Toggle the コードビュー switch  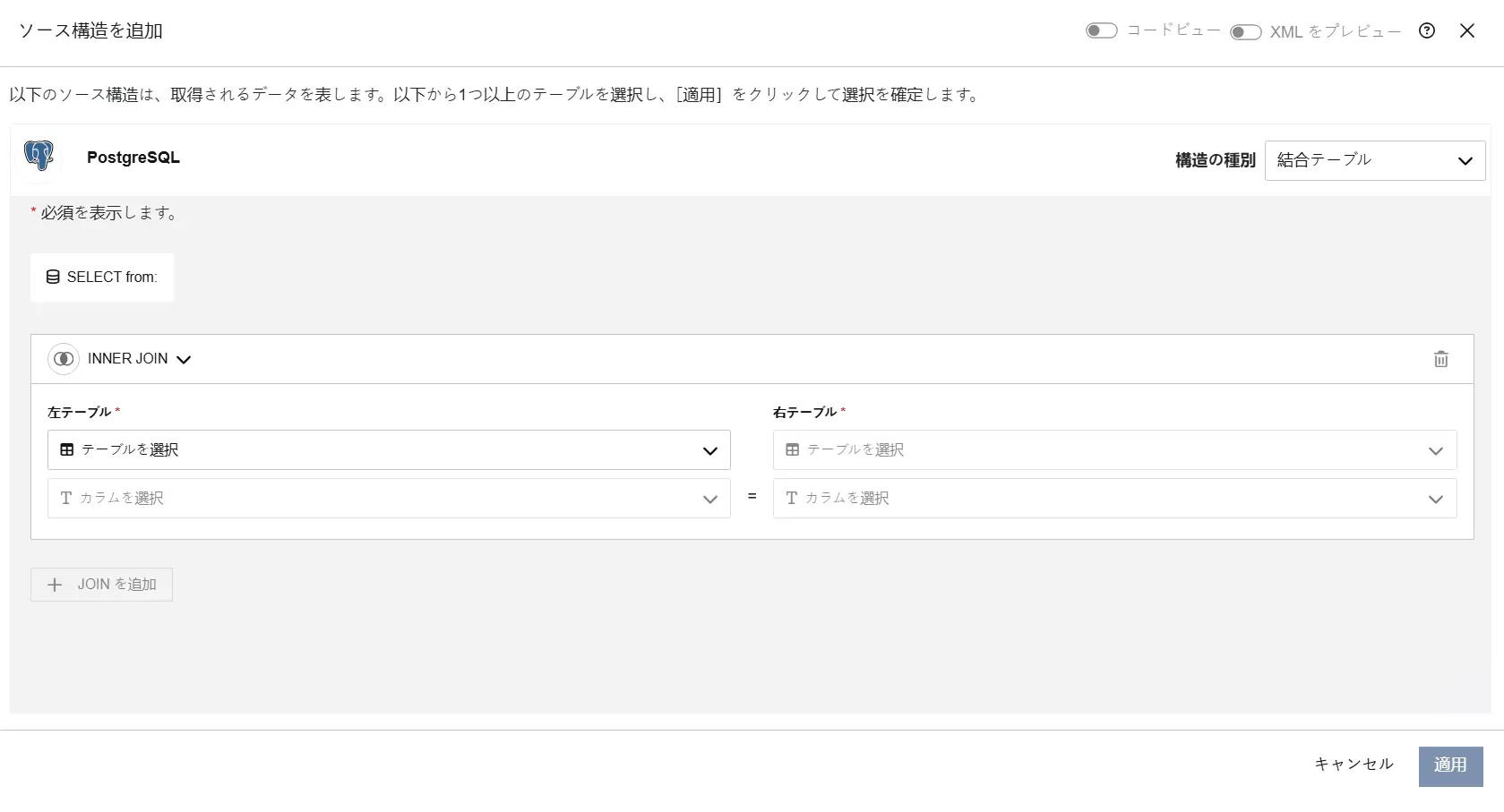pyautogui.click(x=1102, y=30)
